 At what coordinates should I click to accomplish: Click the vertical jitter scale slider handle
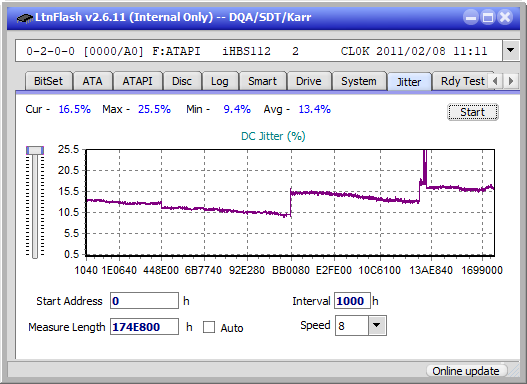tap(35, 150)
